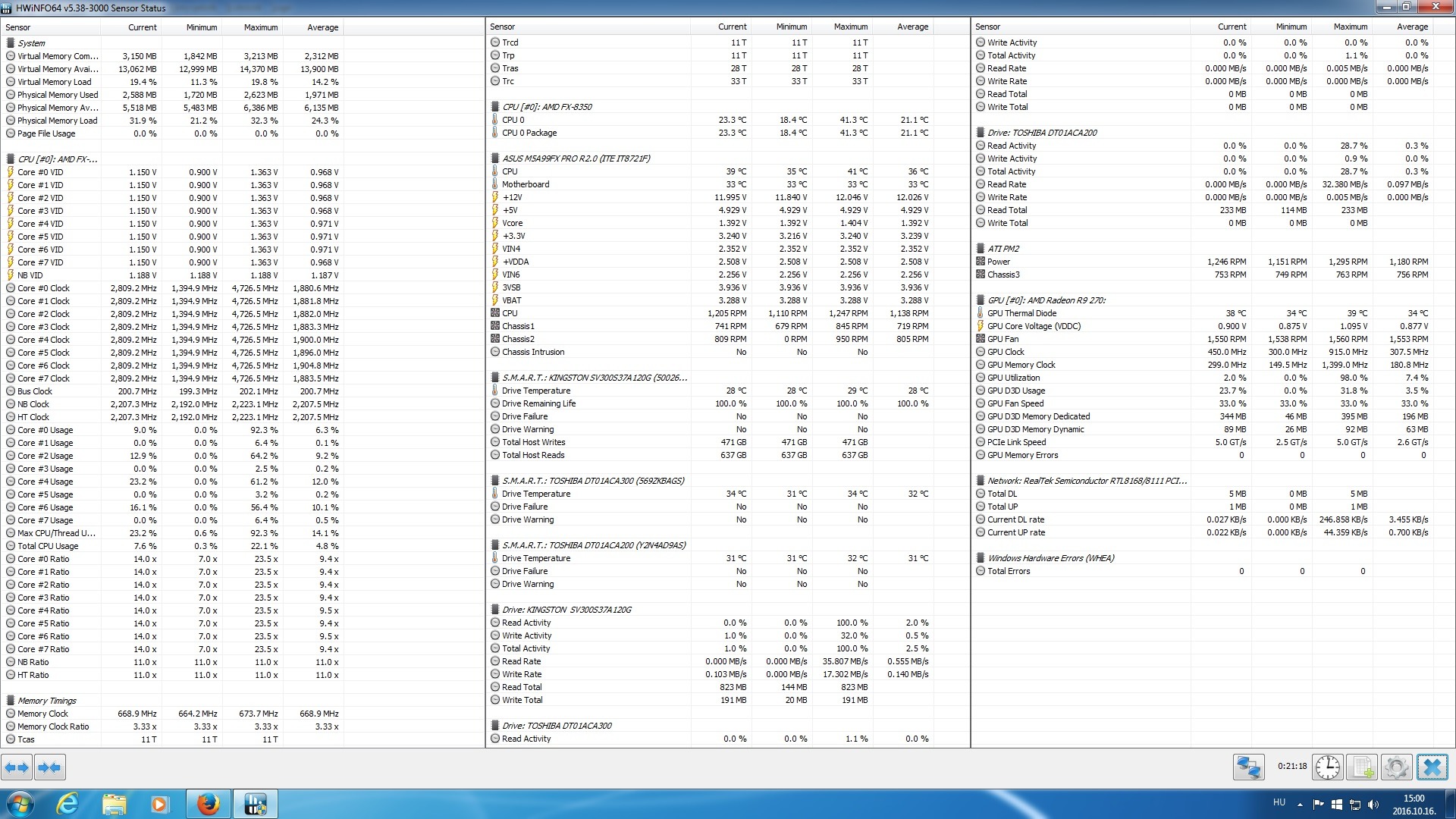Screen dimensions: 1456x819
Task: Click the lightning icon beside GPU Core Voltage
Action: [981, 326]
